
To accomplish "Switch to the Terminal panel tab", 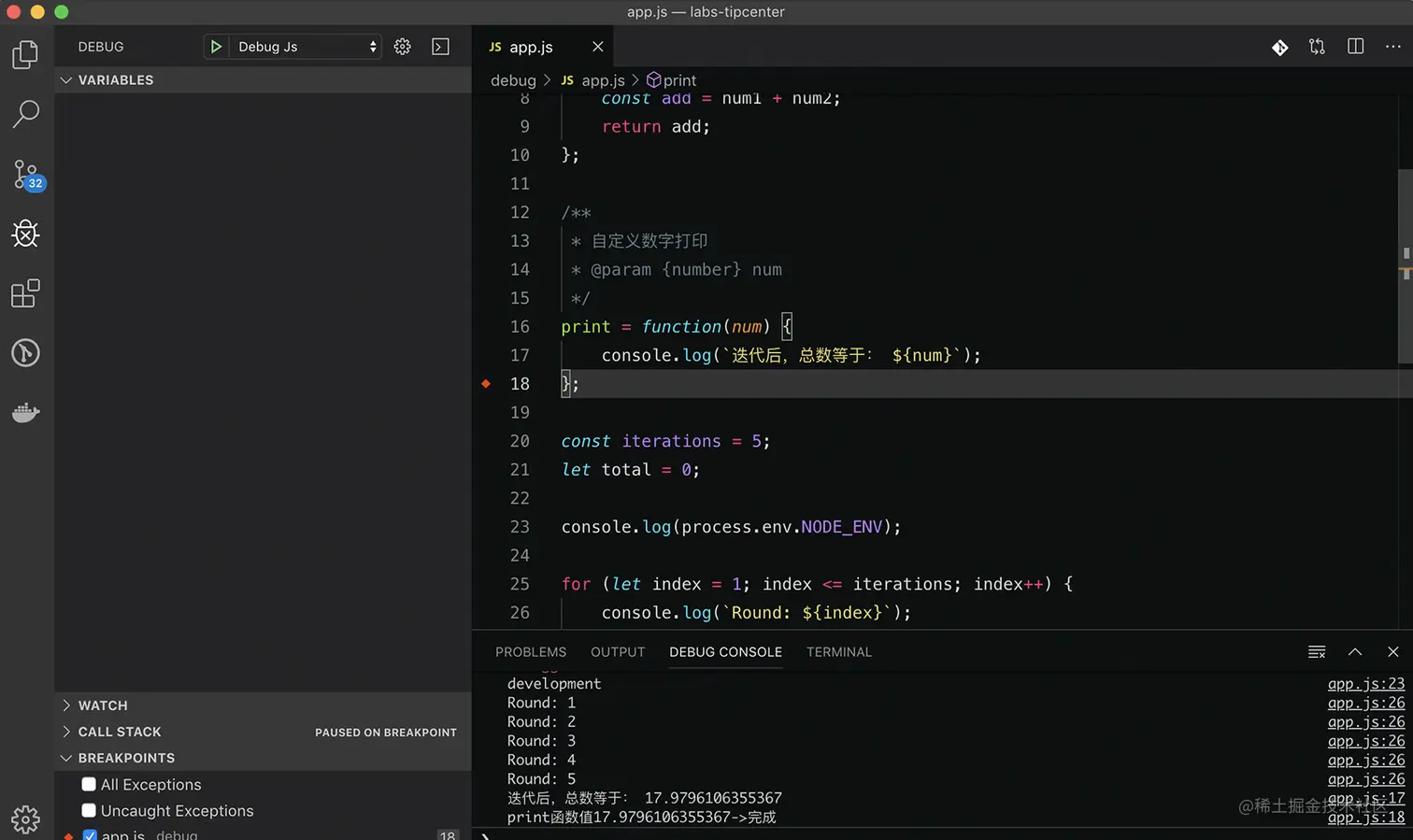I will pyautogui.click(x=839, y=652).
